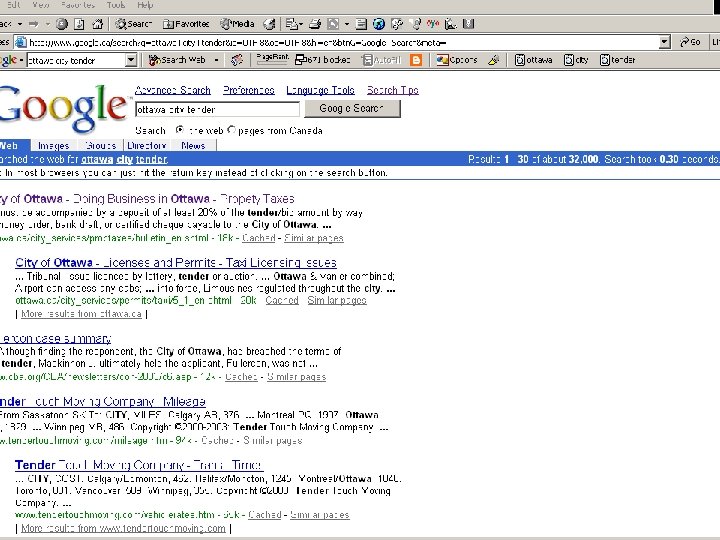The image size is (720, 540).
Task: Find the word 'city' via toolbar button
Action: click(576, 60)
